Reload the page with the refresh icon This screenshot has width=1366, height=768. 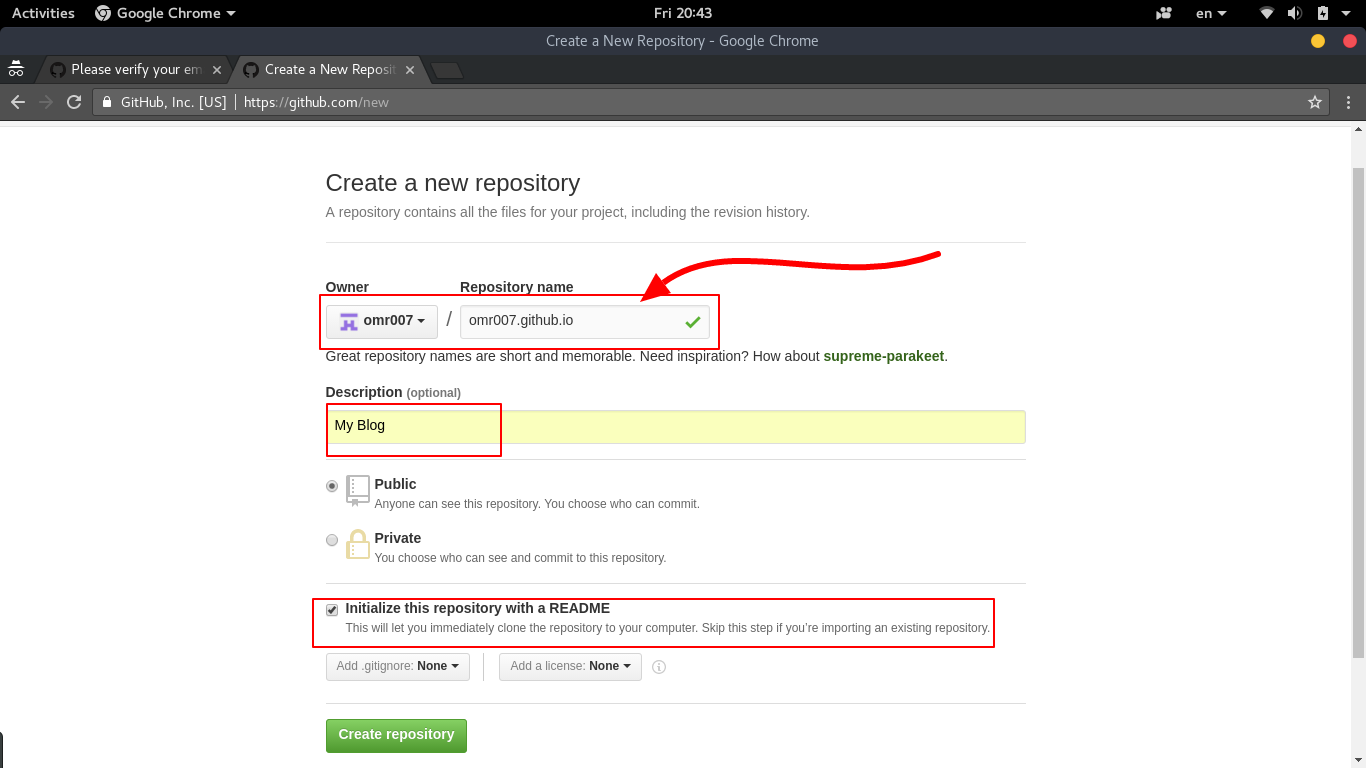pos(73,102)
